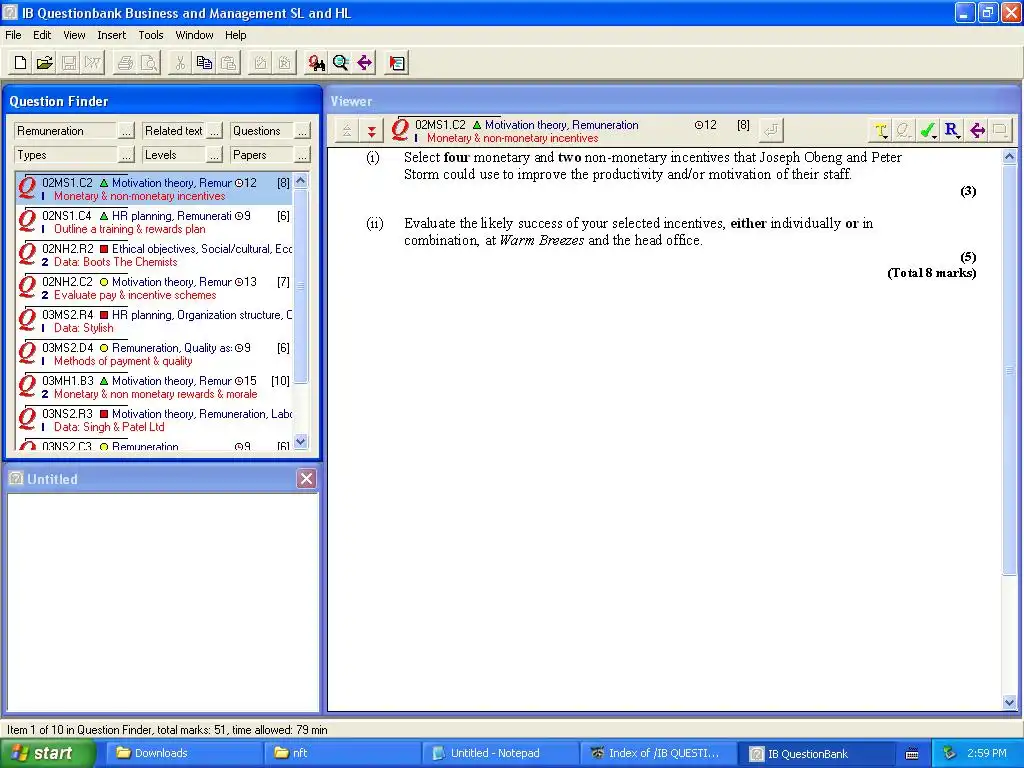The width and height of the screenshot is (1024, 768).
Task: Click the Types filter field
Action: tap(66, 155)
